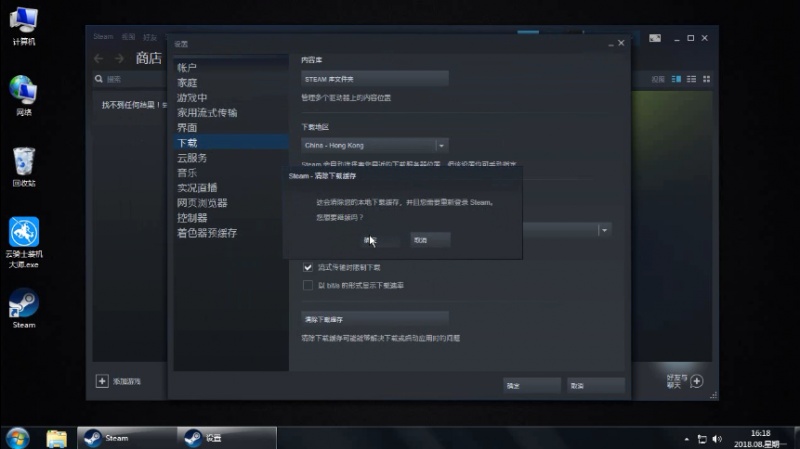Toggle 以 bits 形式显示下载速率 checkbox
The image size is (800, 449).
pos(308,285)
